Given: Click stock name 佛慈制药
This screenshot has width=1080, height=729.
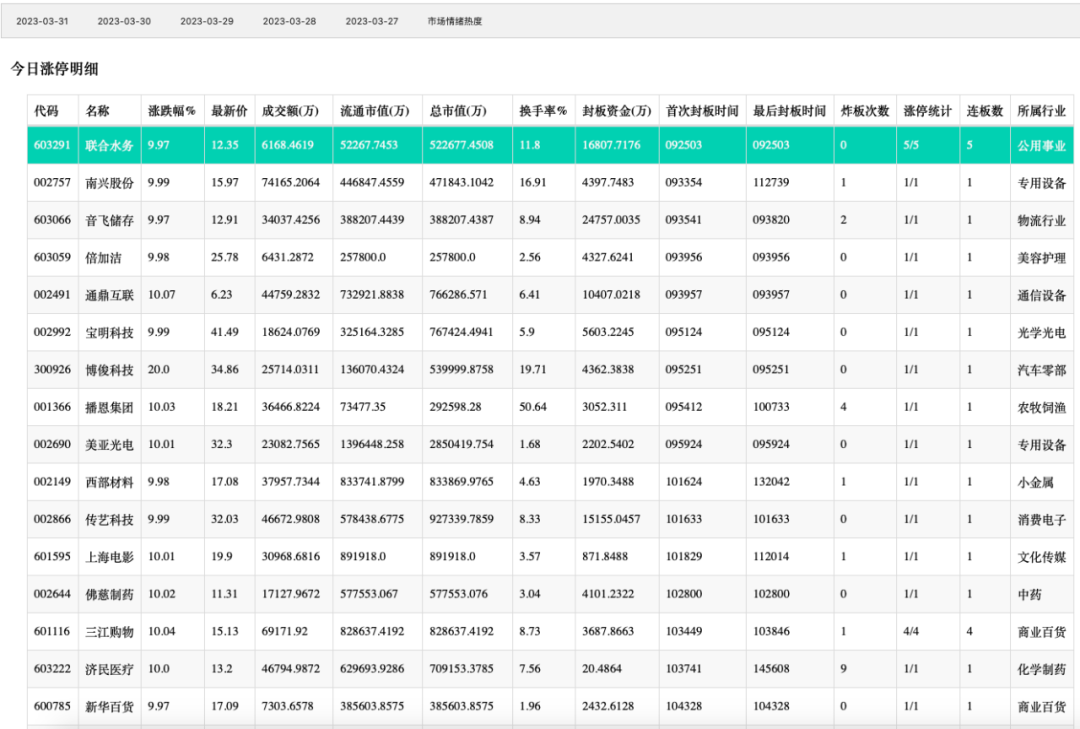Looking at the screenshot, I should point(110,594).
